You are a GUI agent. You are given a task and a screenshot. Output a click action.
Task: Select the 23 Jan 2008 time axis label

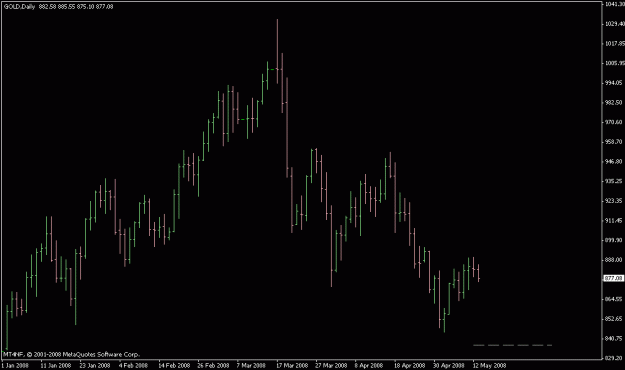tap(95, 365)
